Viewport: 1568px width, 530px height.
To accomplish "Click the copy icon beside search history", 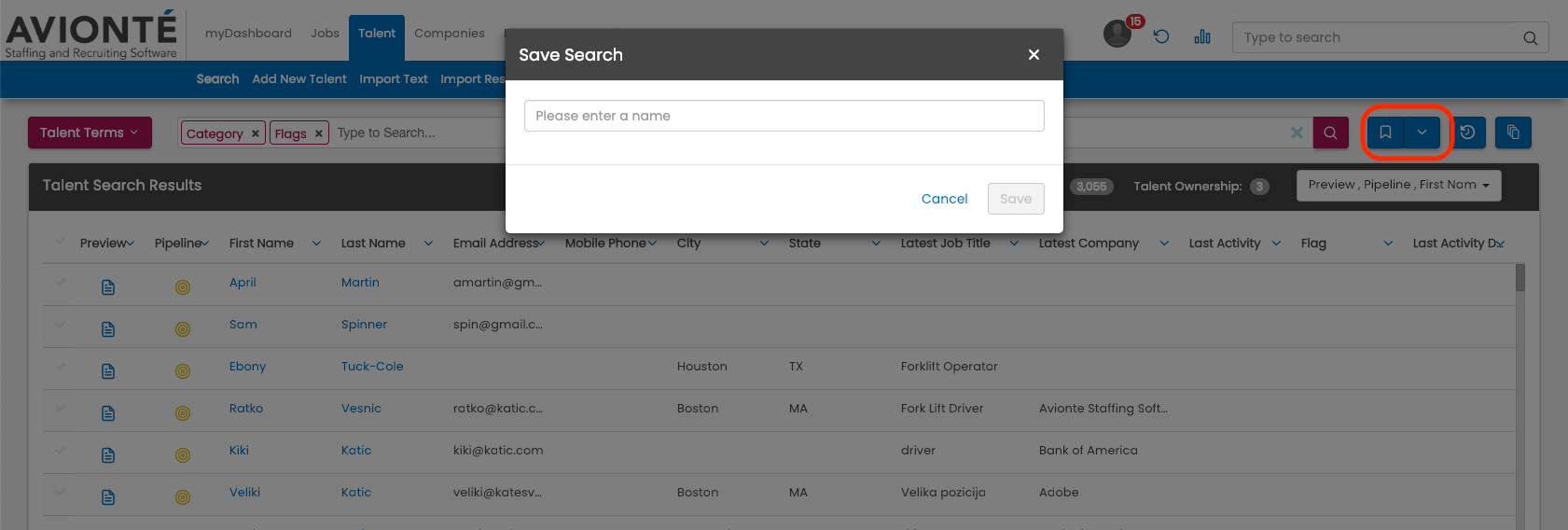I will point(1513,132).
